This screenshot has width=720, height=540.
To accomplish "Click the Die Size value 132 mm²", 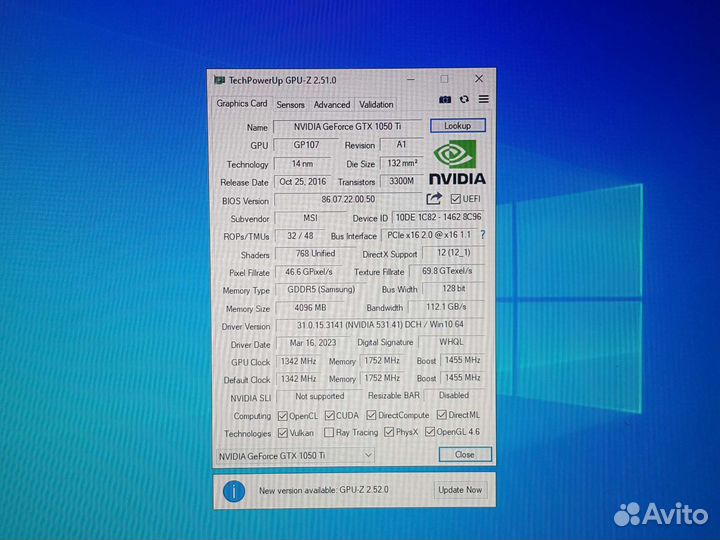I will click(x=402, y=163).
